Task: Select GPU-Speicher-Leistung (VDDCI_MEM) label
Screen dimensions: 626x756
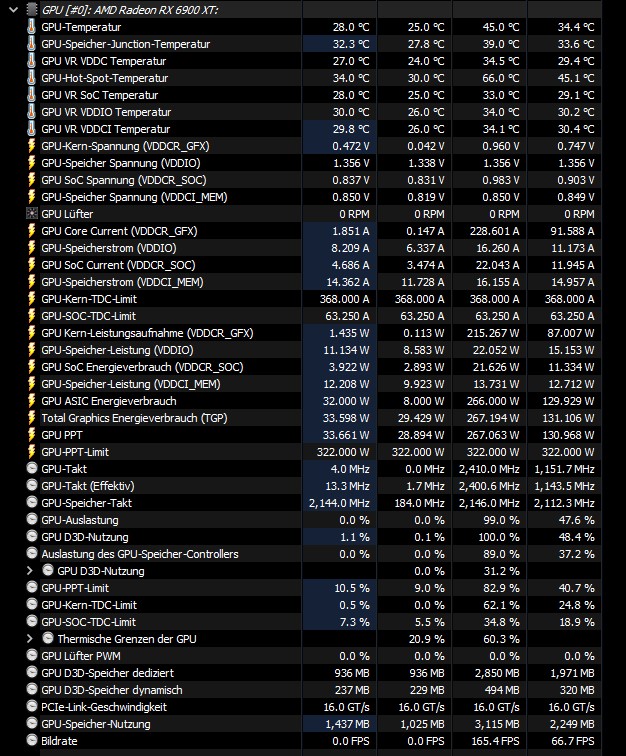Action: (x=131, y=384)
